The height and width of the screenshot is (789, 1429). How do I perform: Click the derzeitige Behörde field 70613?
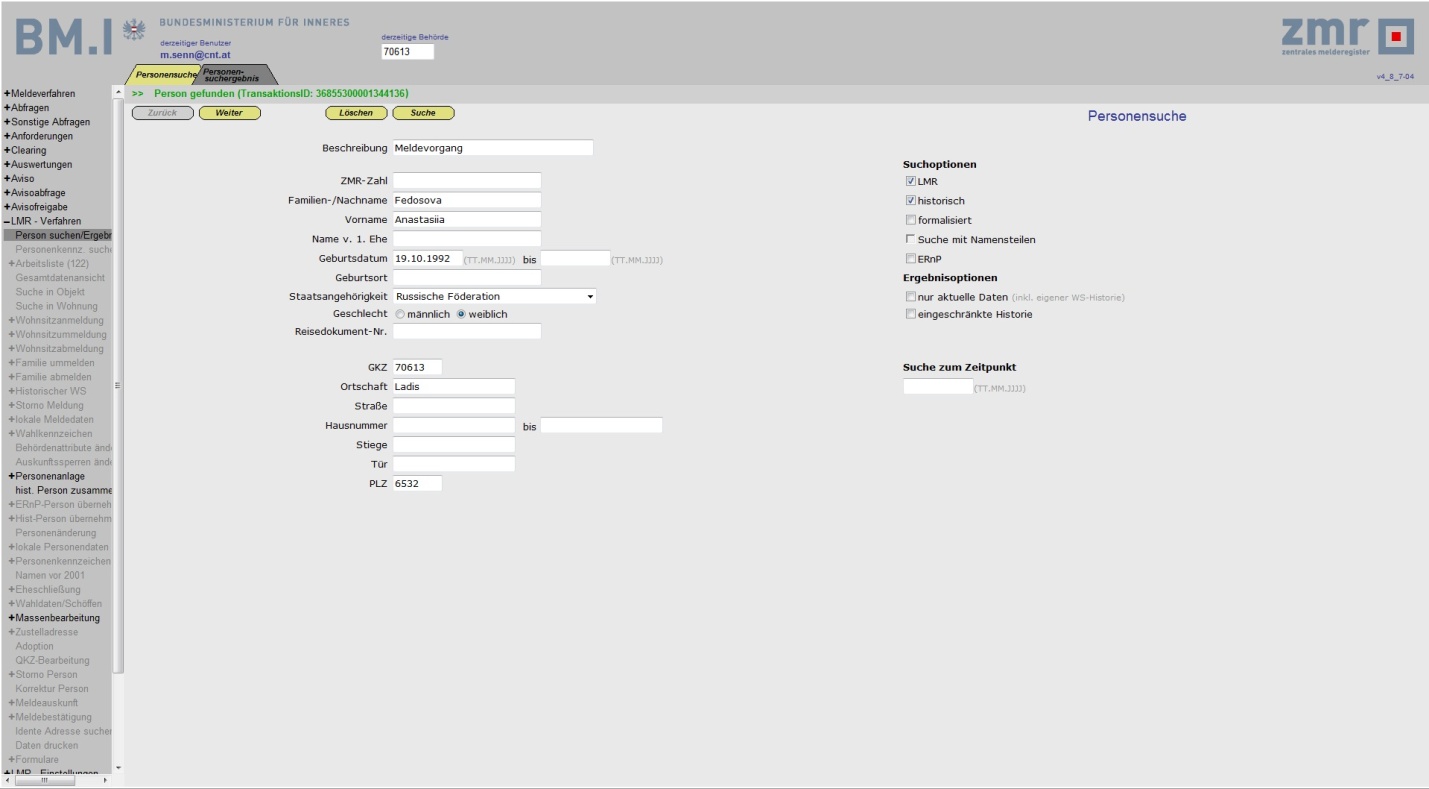(x=408, y=52)
